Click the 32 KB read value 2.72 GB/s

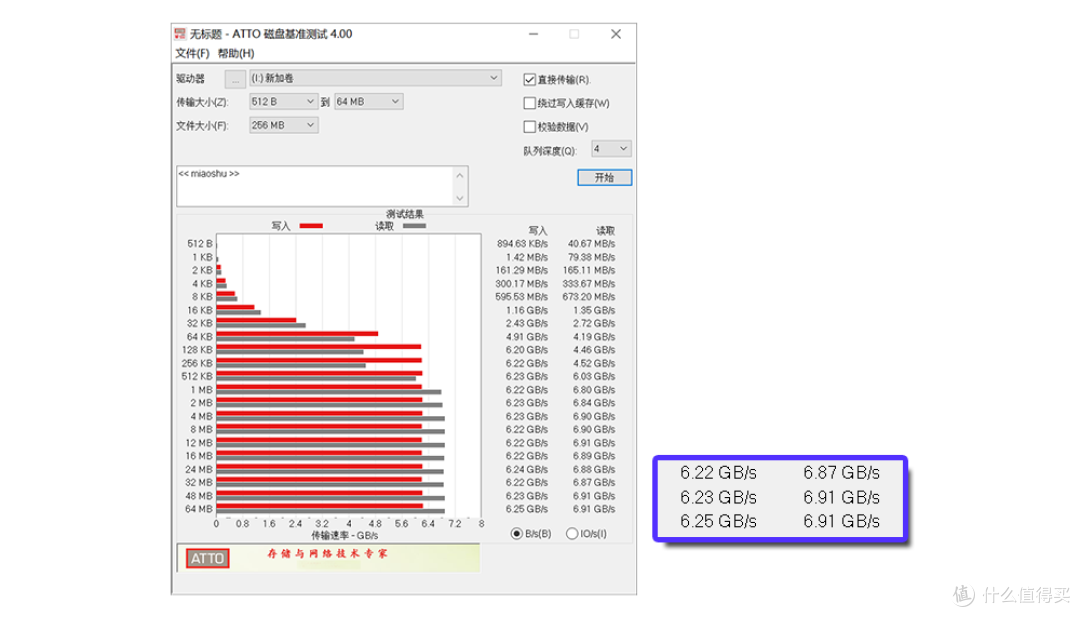pyautogui.click(x=594, y=324)
